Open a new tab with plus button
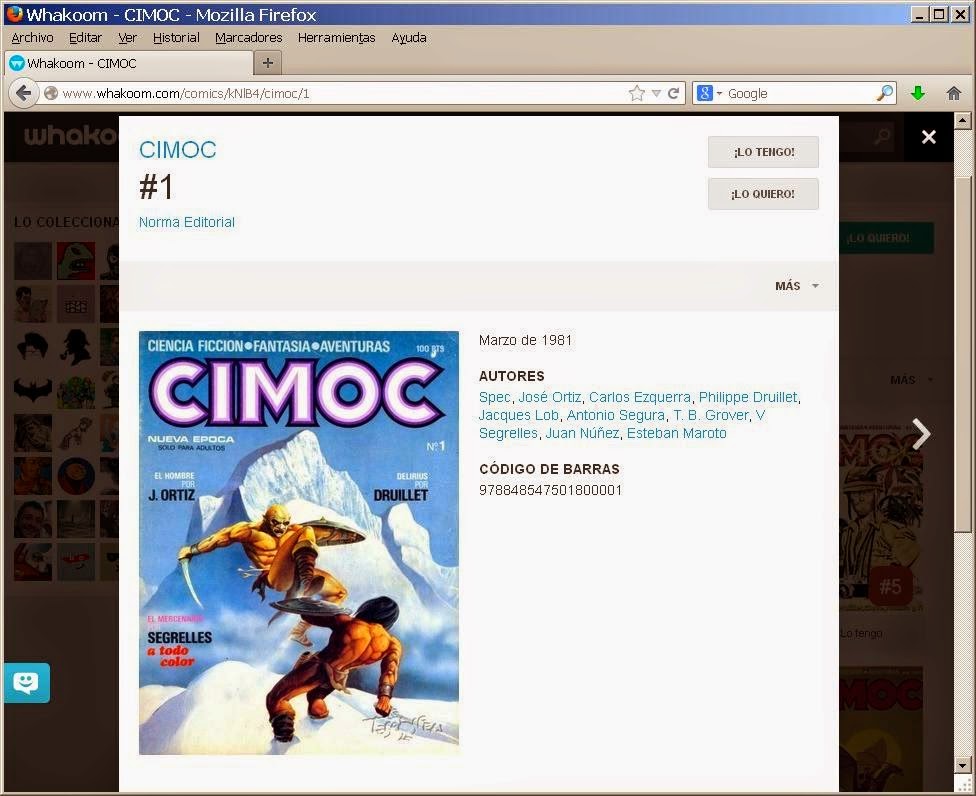Image resolution: width=976 pixels, height=796 pixels. [x=268, y=63]
